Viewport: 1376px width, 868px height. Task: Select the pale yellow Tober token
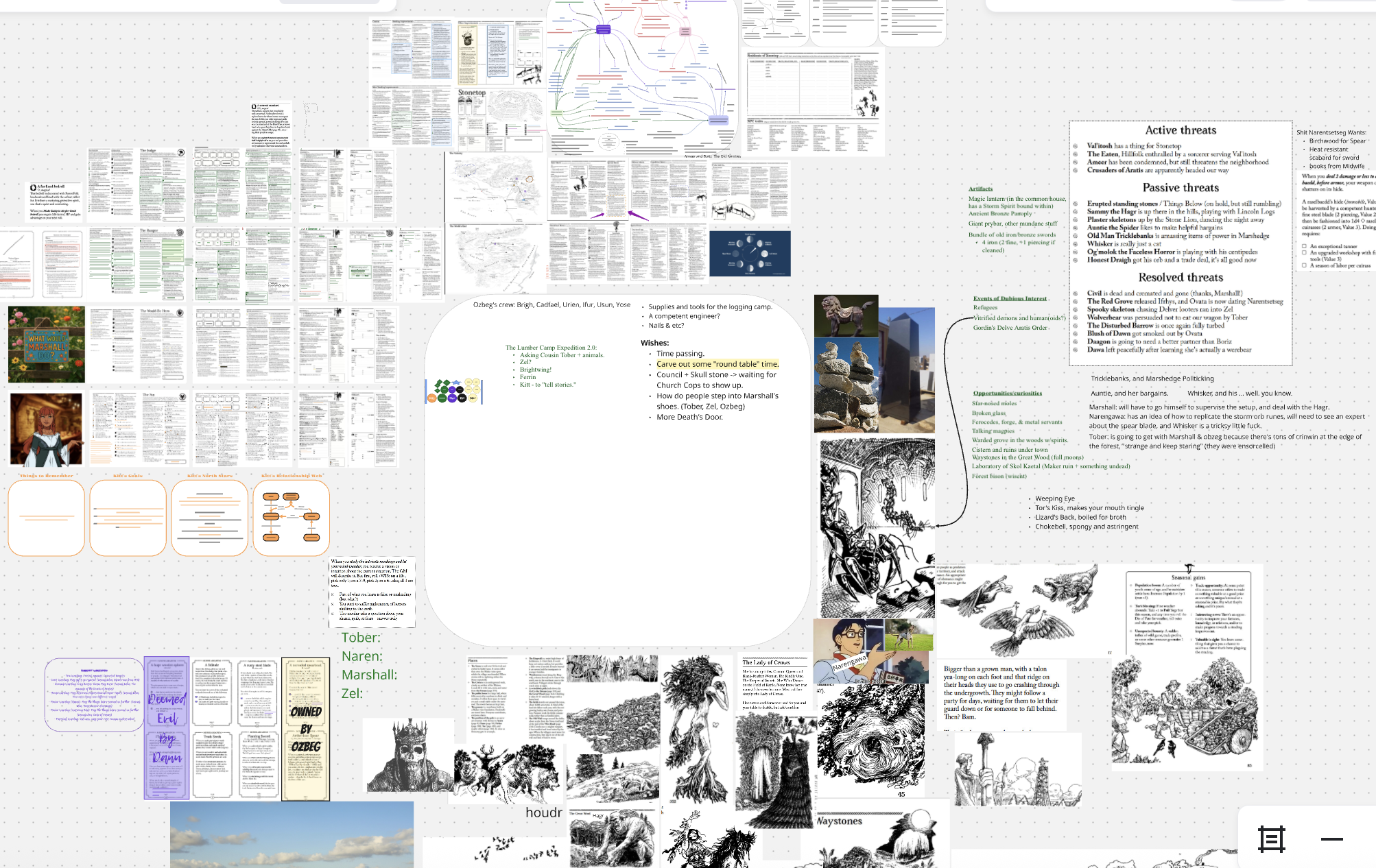tap(473, 398)
